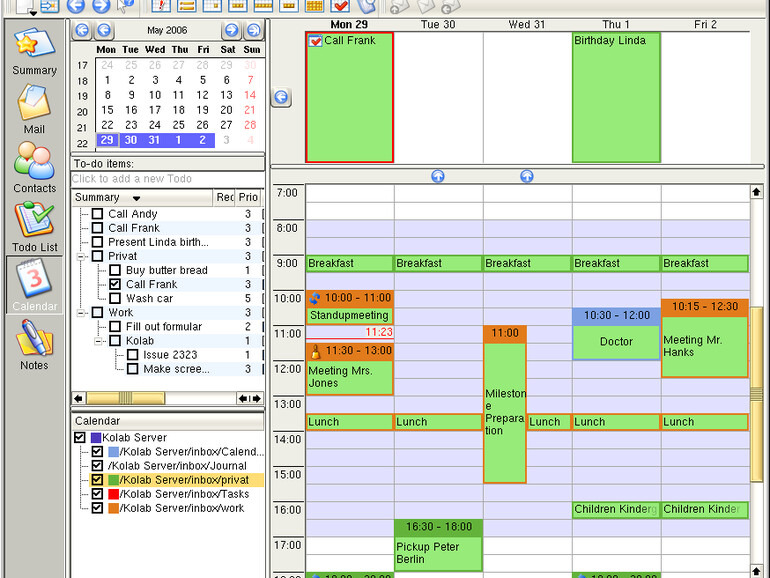The image size is (770, 578).
Task: Sort to-dos via Summary column header
Action: pyautogui.click(x=142, y=197)
